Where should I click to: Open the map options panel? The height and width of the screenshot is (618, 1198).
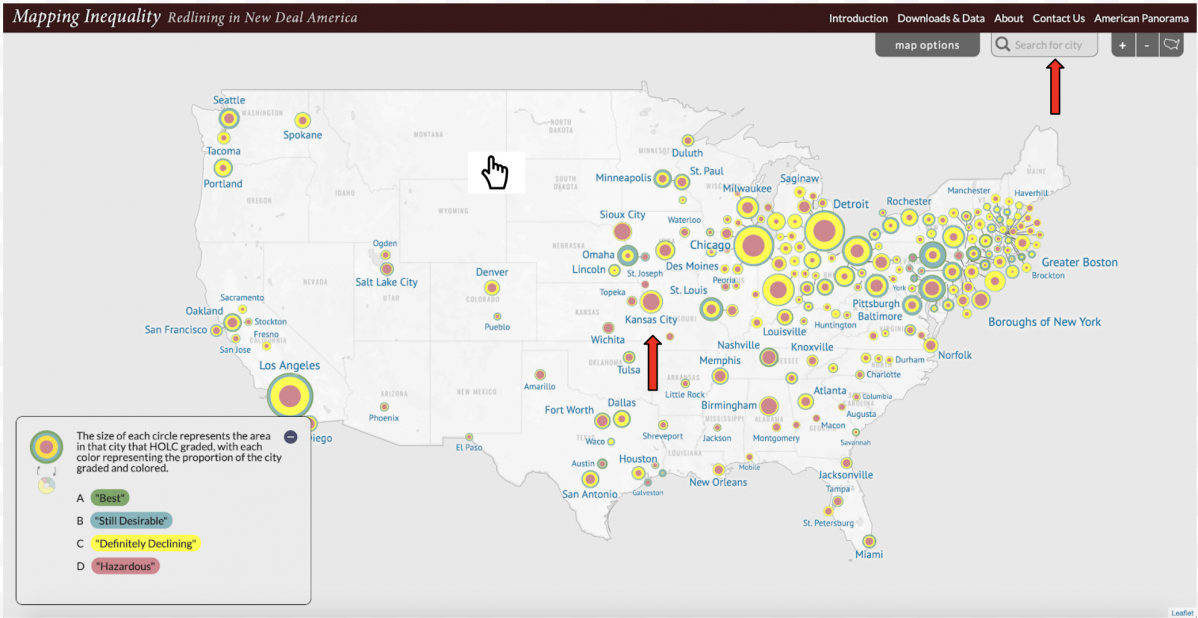coord(926,44)
